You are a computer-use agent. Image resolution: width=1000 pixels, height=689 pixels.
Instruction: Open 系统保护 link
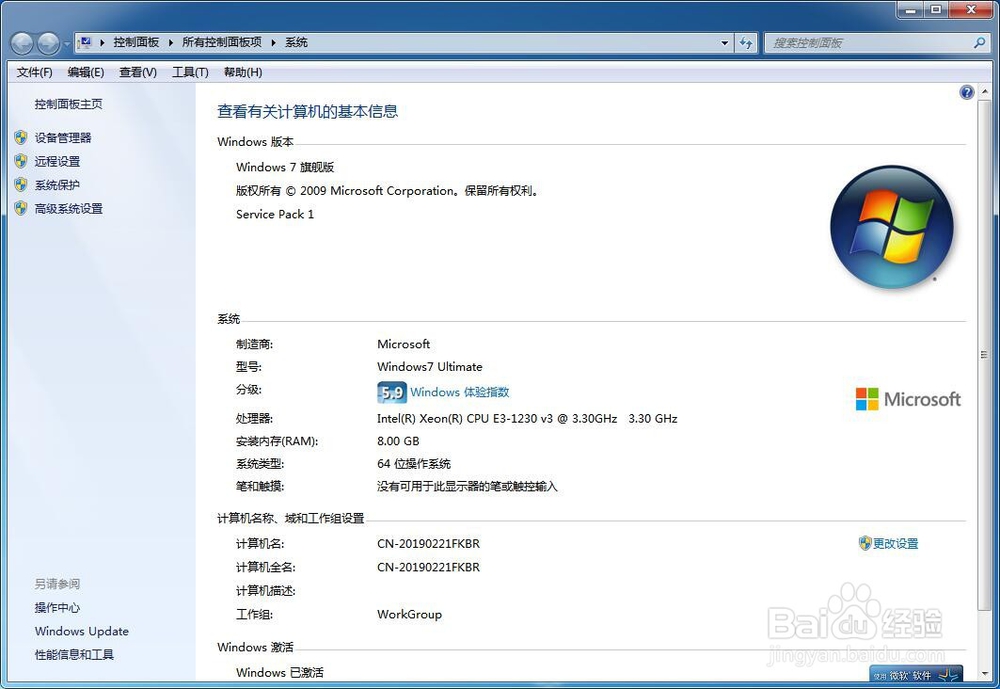(57, 185)
